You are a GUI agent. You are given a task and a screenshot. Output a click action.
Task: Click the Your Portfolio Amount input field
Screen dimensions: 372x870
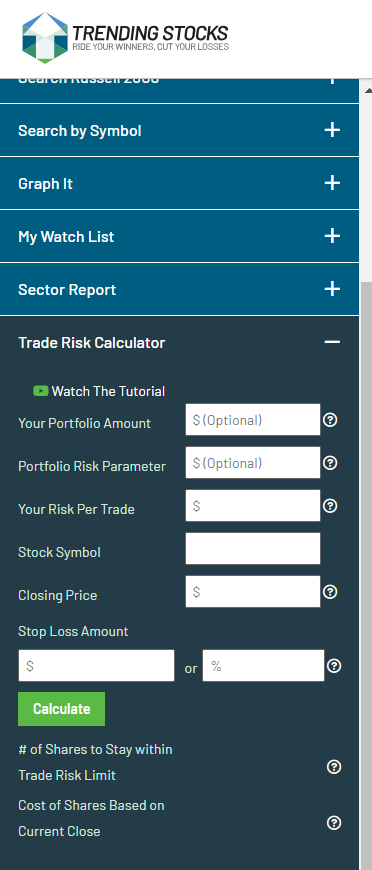point(253,420)
